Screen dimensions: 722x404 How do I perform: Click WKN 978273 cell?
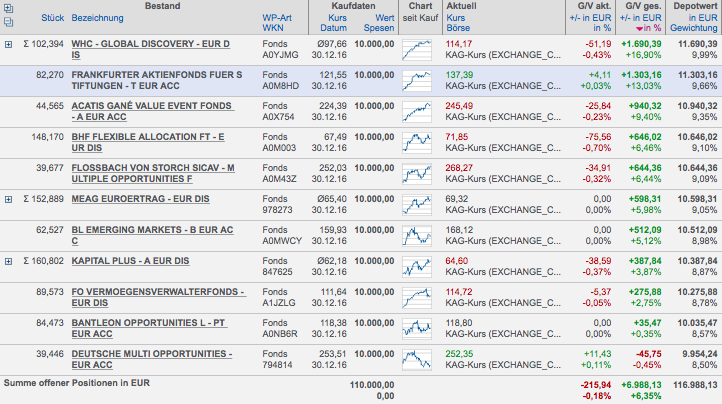pos(277,210)
